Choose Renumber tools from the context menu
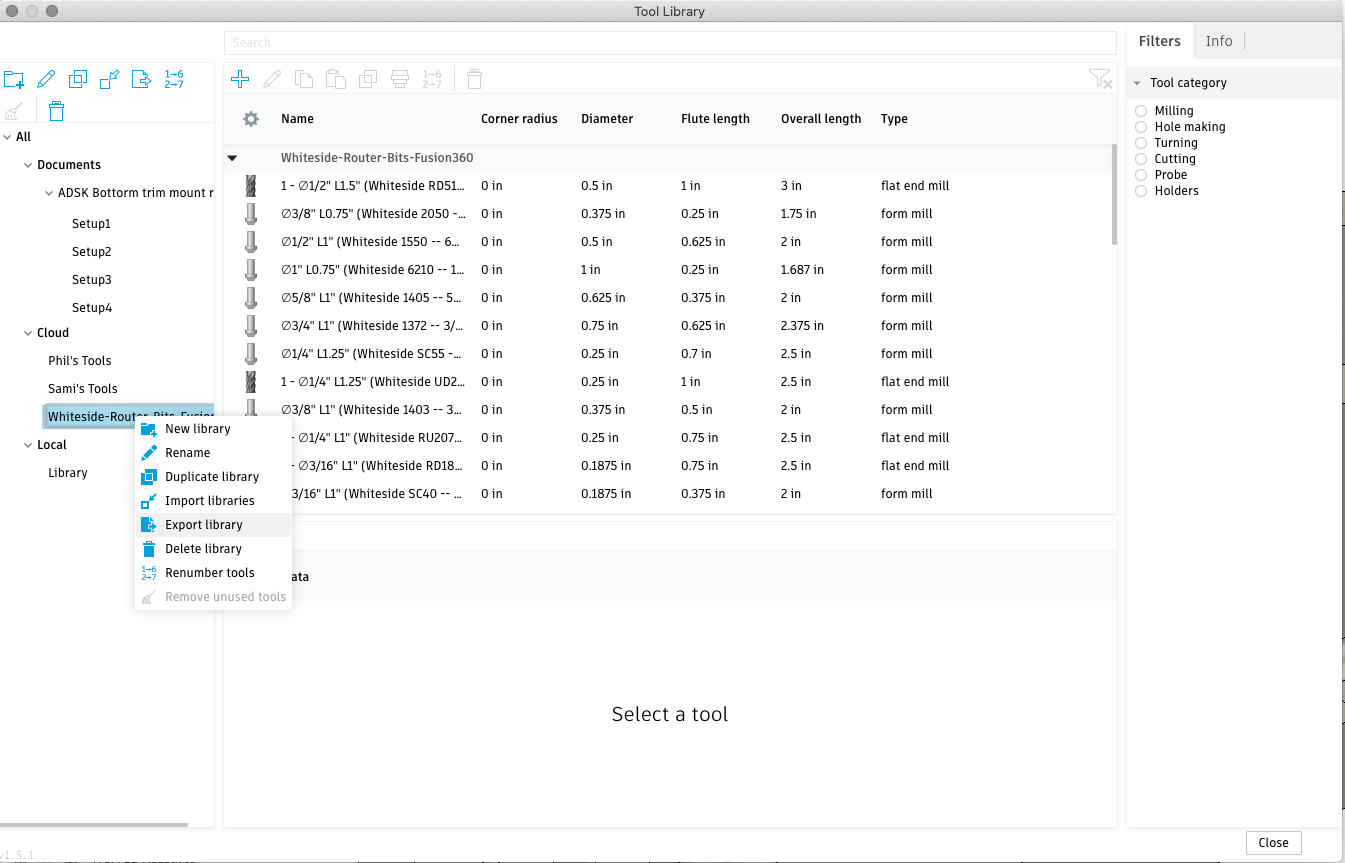 coord(213,573)
